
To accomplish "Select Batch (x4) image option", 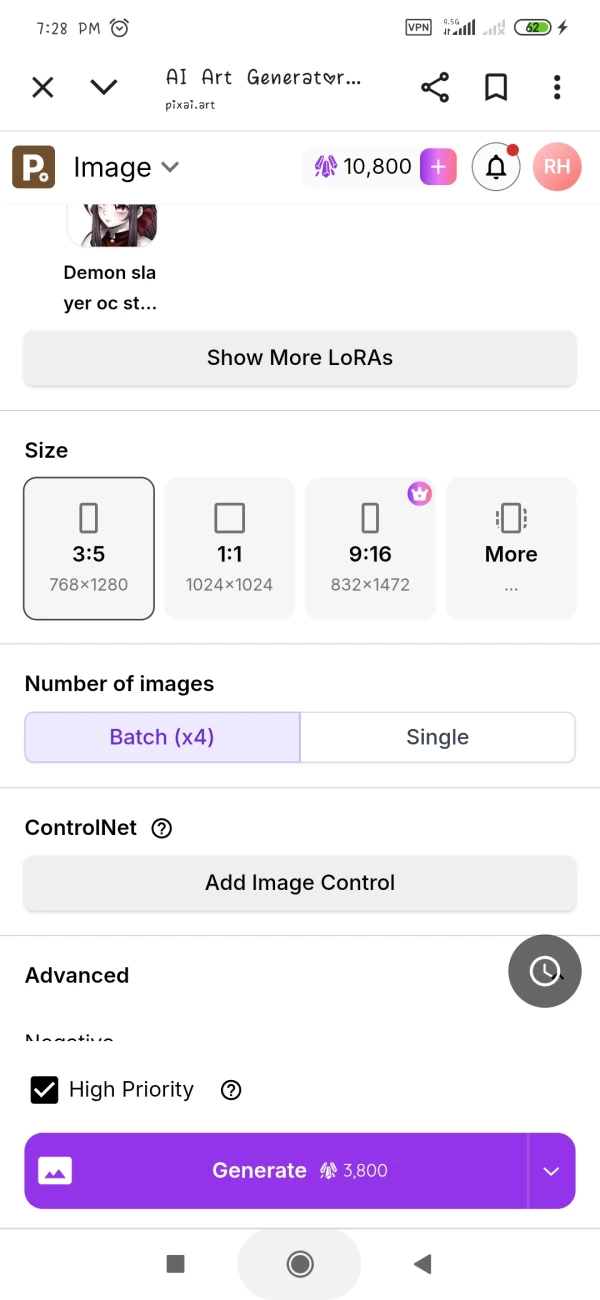I will click(162, 737).
